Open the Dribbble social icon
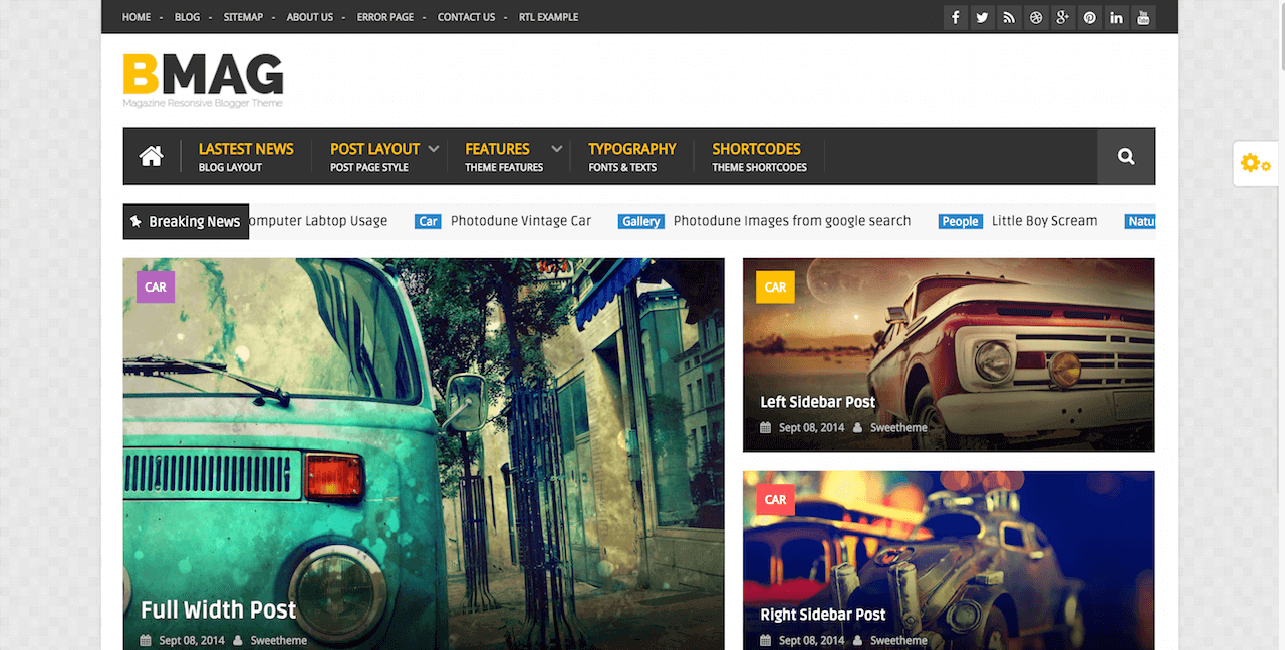The image size is (1285, 650). tap(1036, 17)
